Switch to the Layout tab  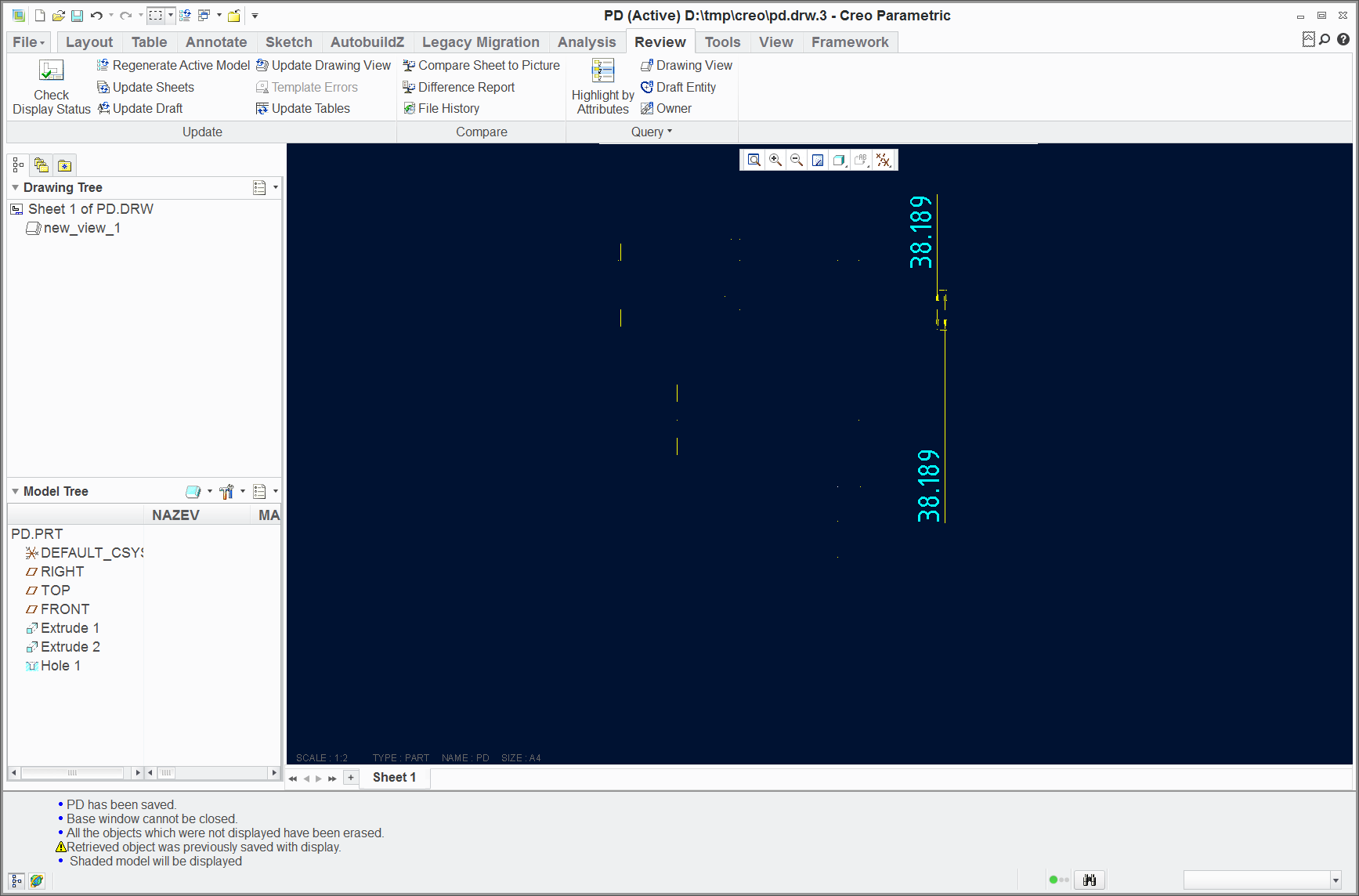coord(89,42)
